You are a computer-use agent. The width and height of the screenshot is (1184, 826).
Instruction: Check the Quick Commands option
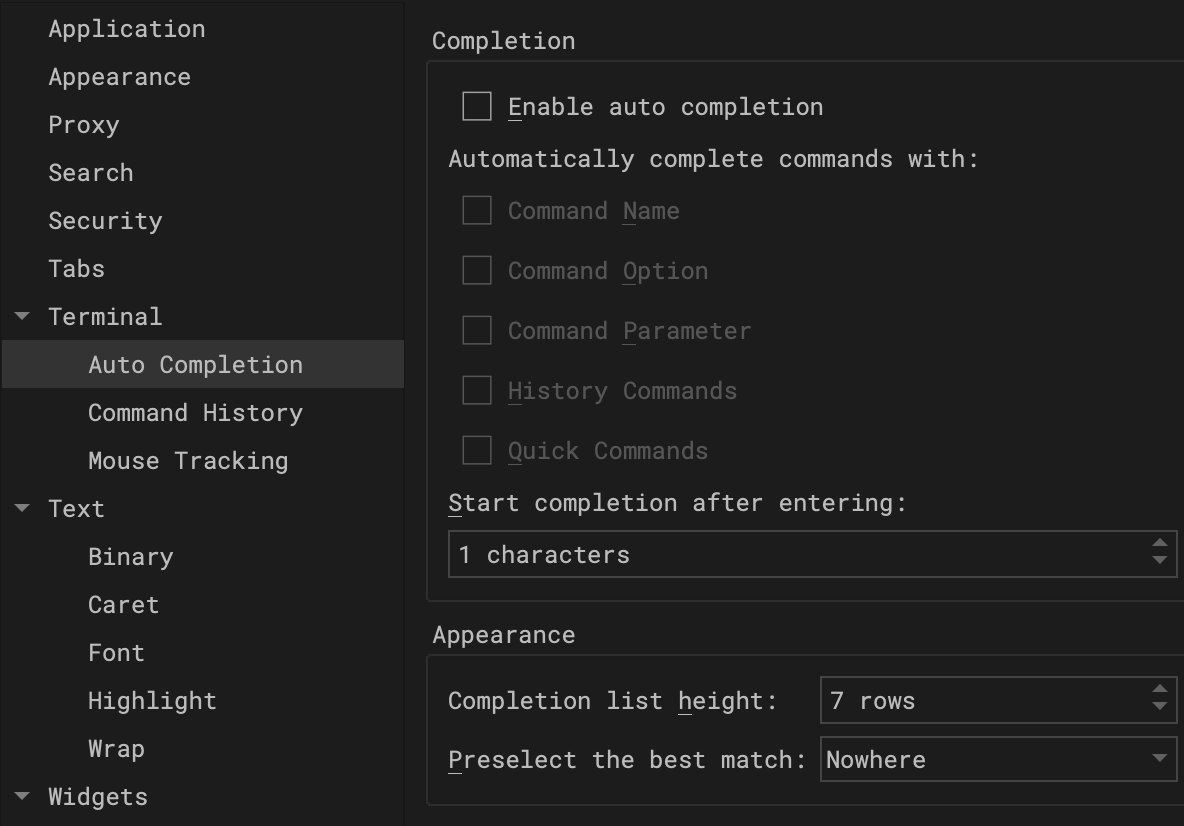[477, 451]
